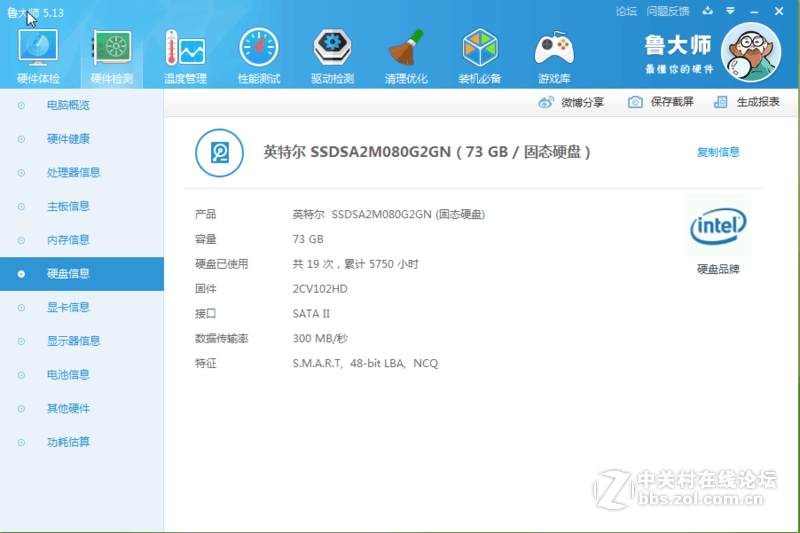Open 装机必备 essential software cube icon

(x=480, y=48)
